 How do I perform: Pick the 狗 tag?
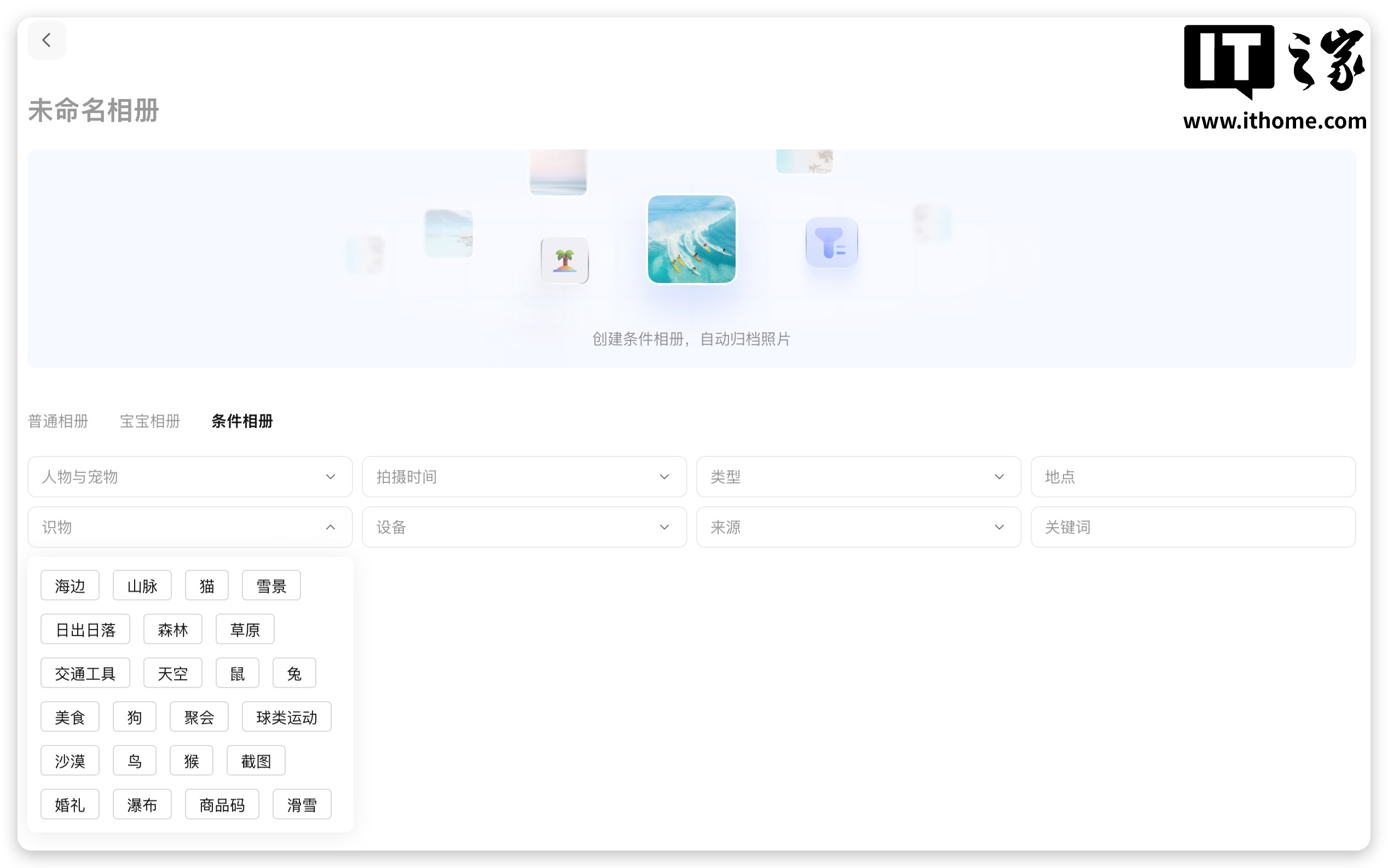pos(134,716)
